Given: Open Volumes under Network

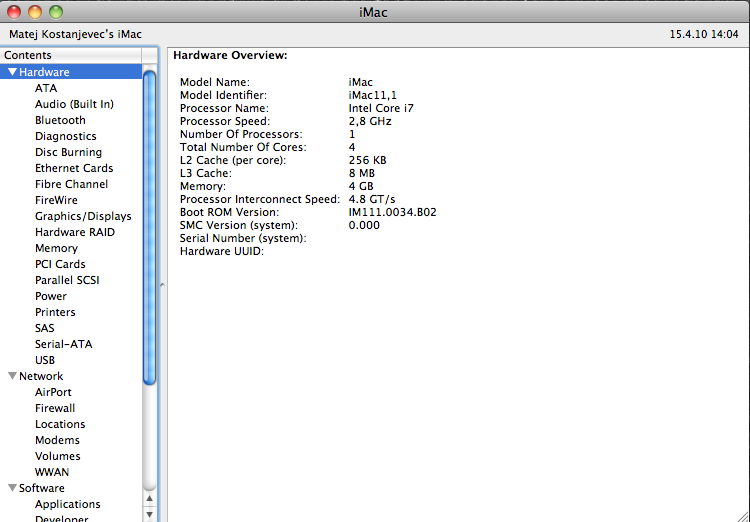Looking at the screenshot, I should (x=57, y=456).
